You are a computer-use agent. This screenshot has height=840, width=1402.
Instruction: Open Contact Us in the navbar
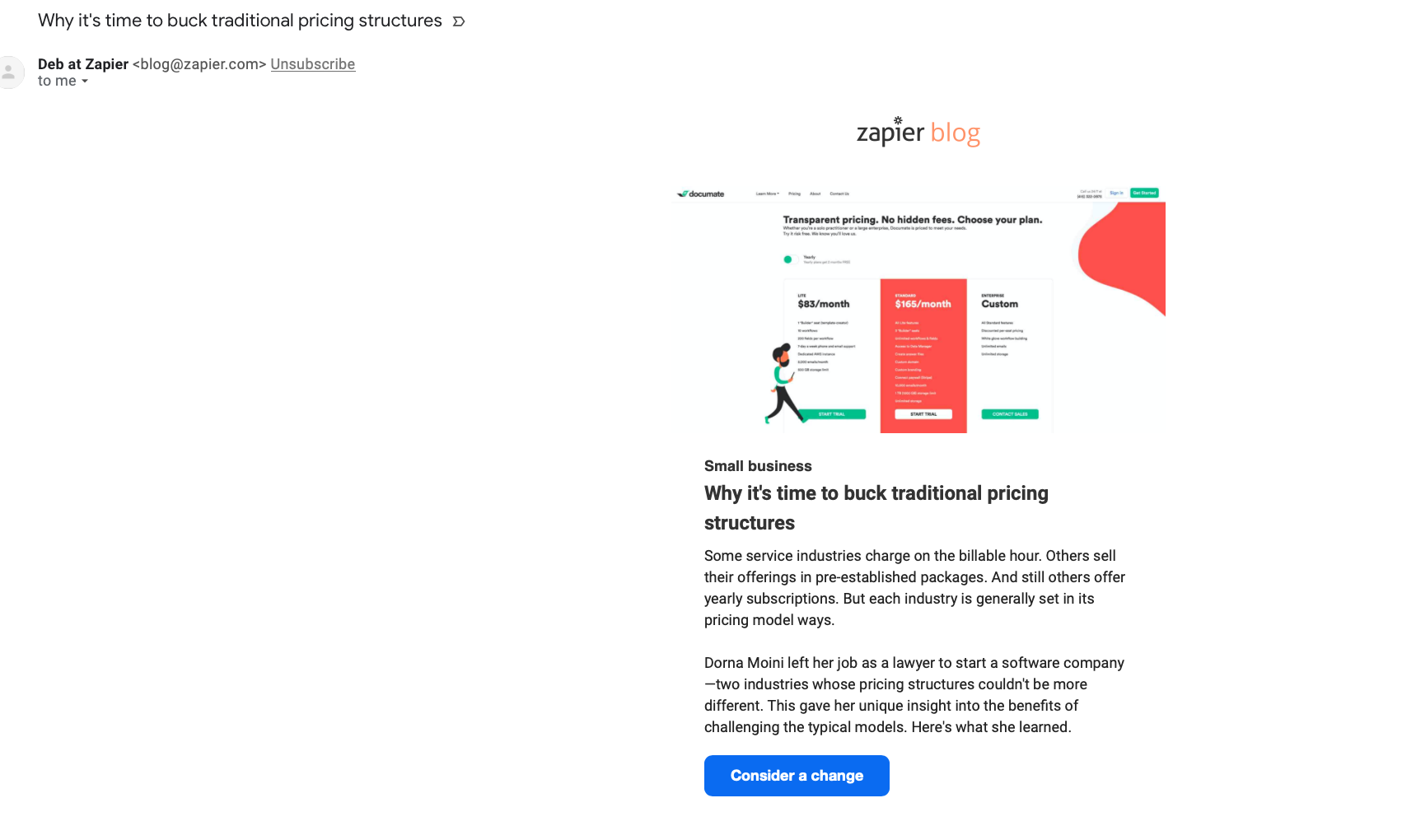point(839,194)
